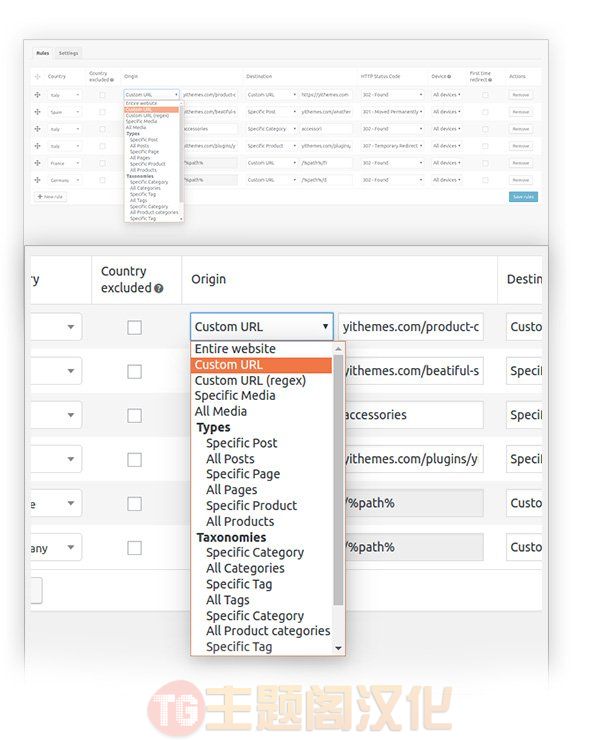
Task: Grab the drag handle of the Italy accessories row
Action: (37, 129)
